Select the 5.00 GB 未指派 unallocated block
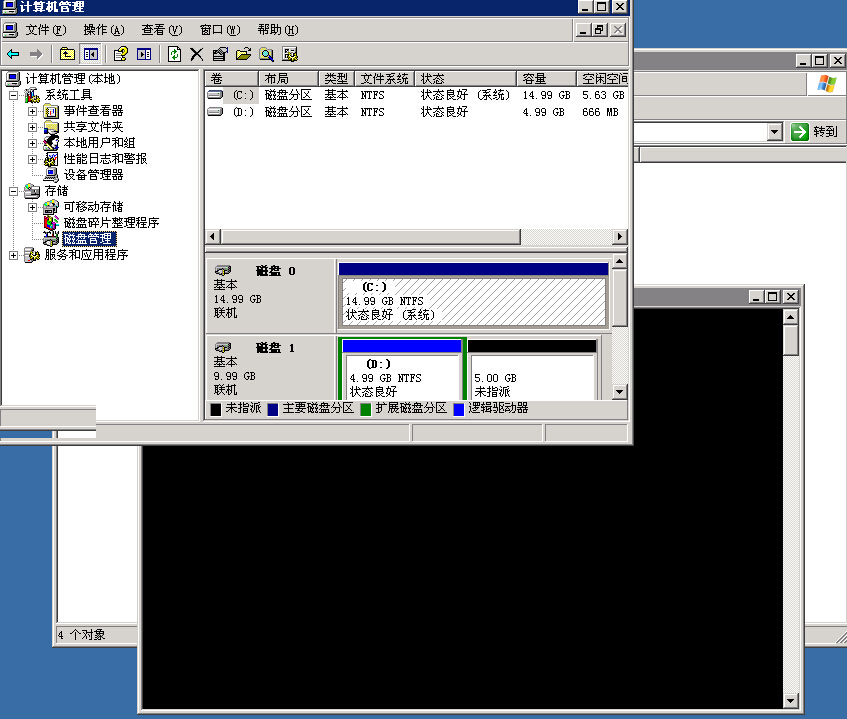 pyautogui.click(x=533, y=369)
